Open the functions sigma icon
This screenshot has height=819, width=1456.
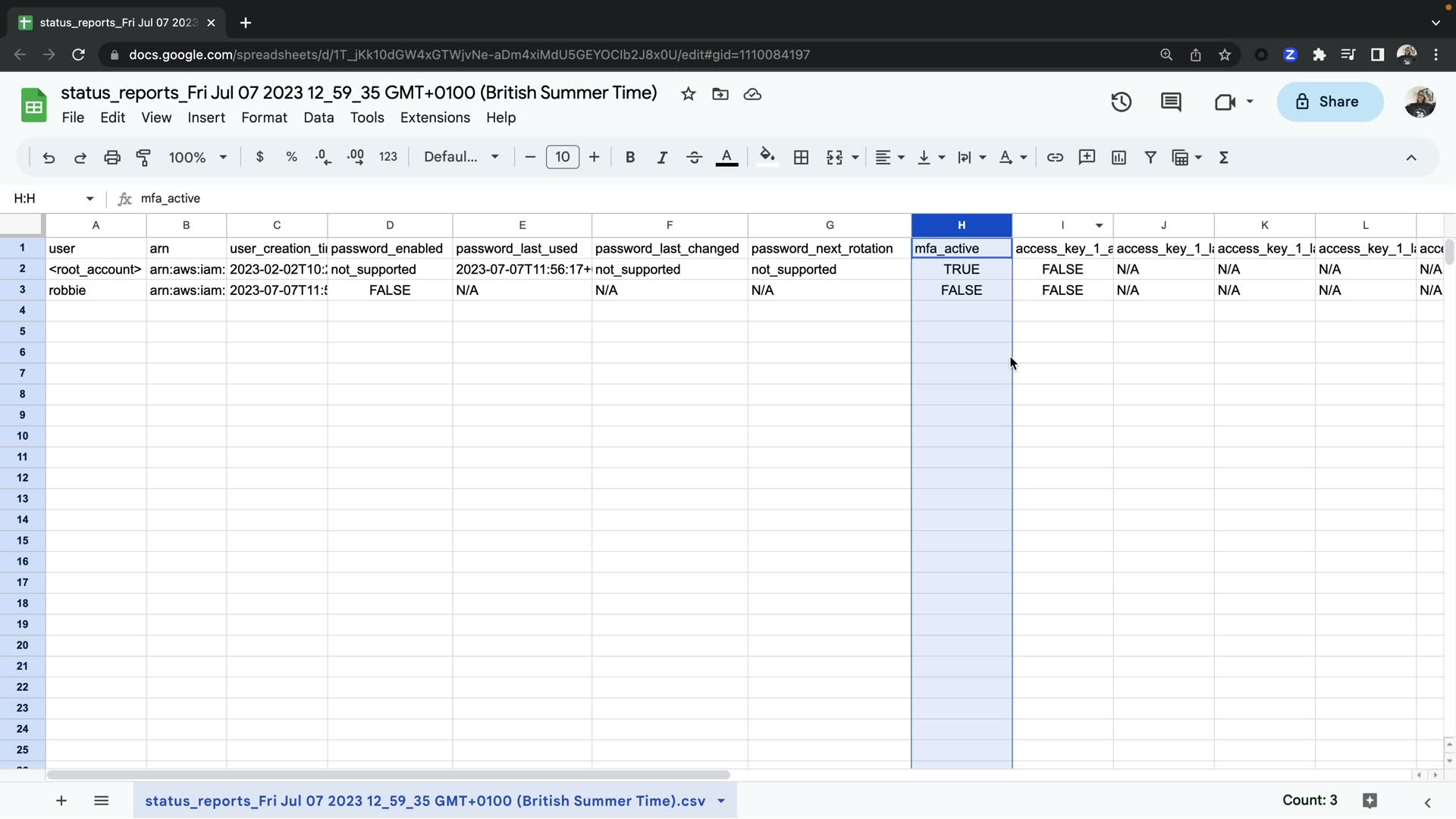tap(1223, 158)
